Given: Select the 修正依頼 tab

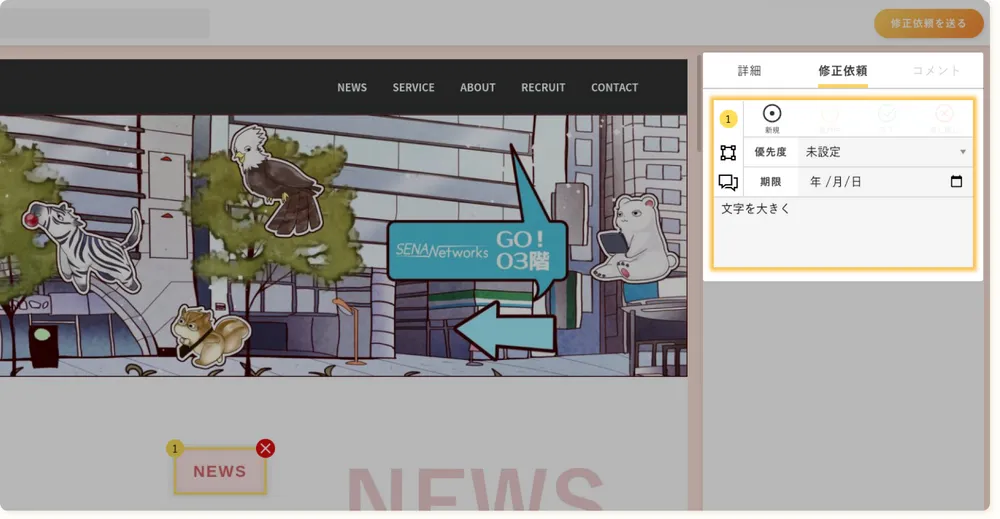Looking at the screenshot, I should [842, 71].
